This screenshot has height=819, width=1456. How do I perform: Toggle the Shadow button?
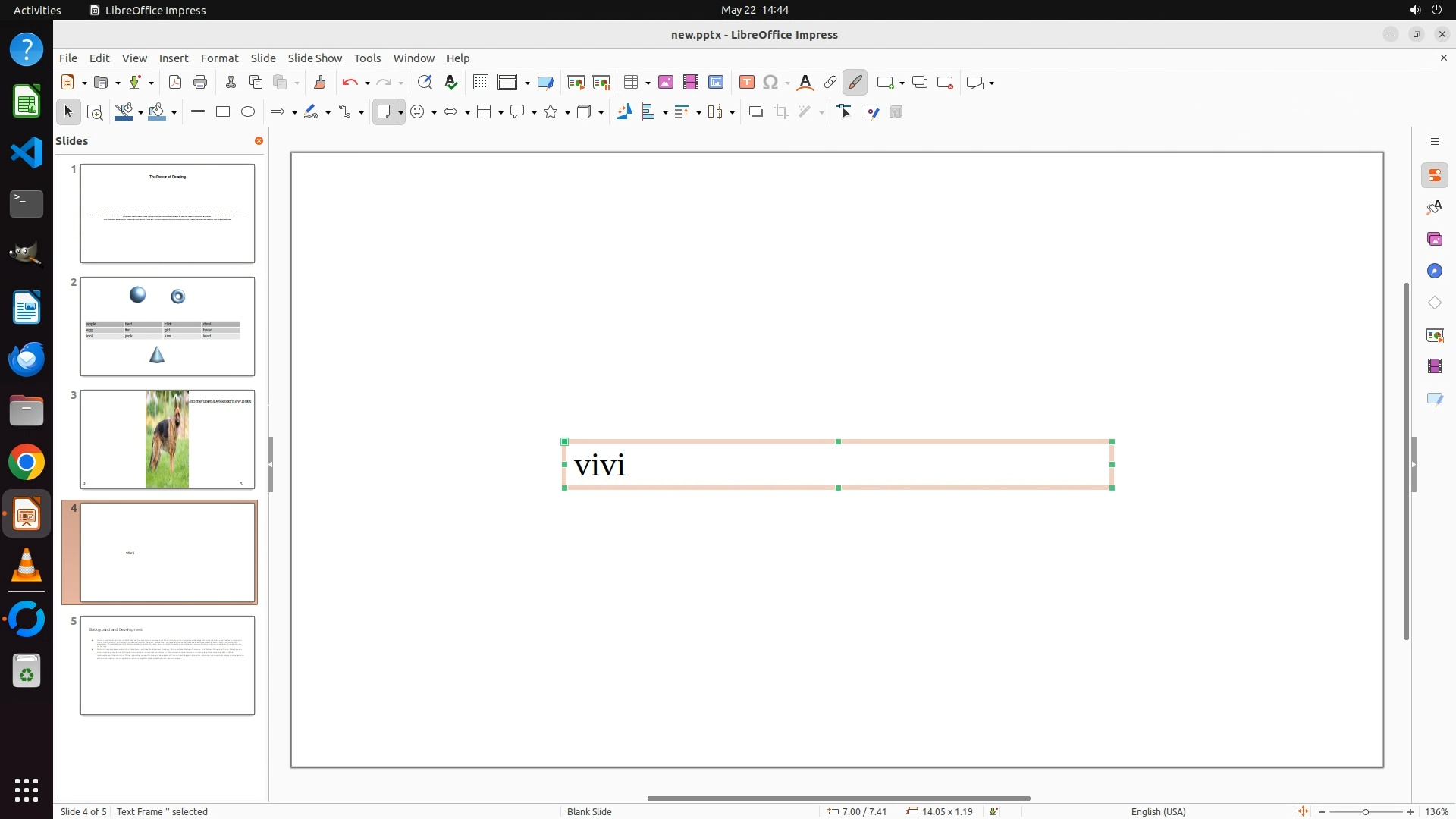pyautogui.click(x=755, y=112)
